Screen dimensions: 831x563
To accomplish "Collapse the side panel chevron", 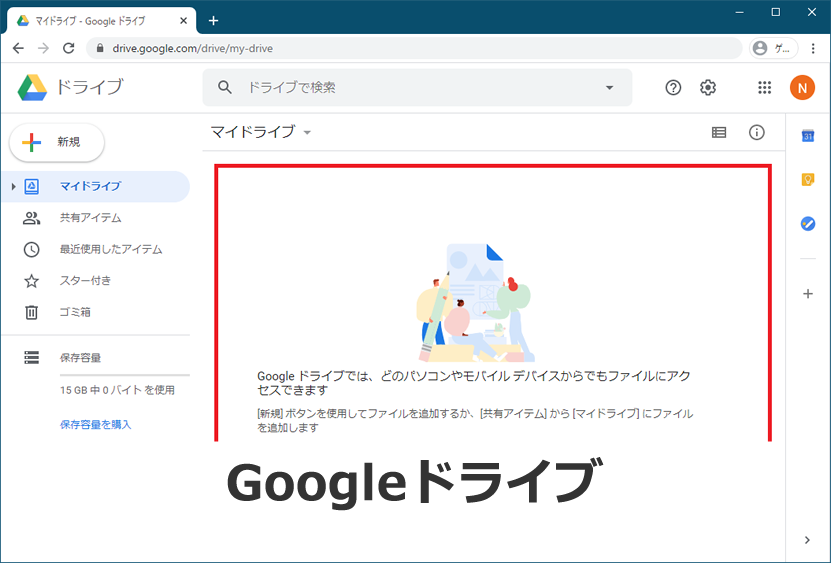I will [x=807, y=540].
